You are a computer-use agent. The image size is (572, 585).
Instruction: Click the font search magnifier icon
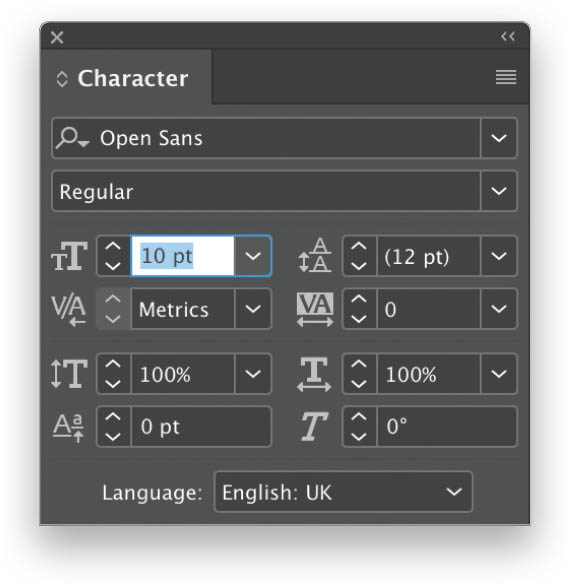point(72,138)
